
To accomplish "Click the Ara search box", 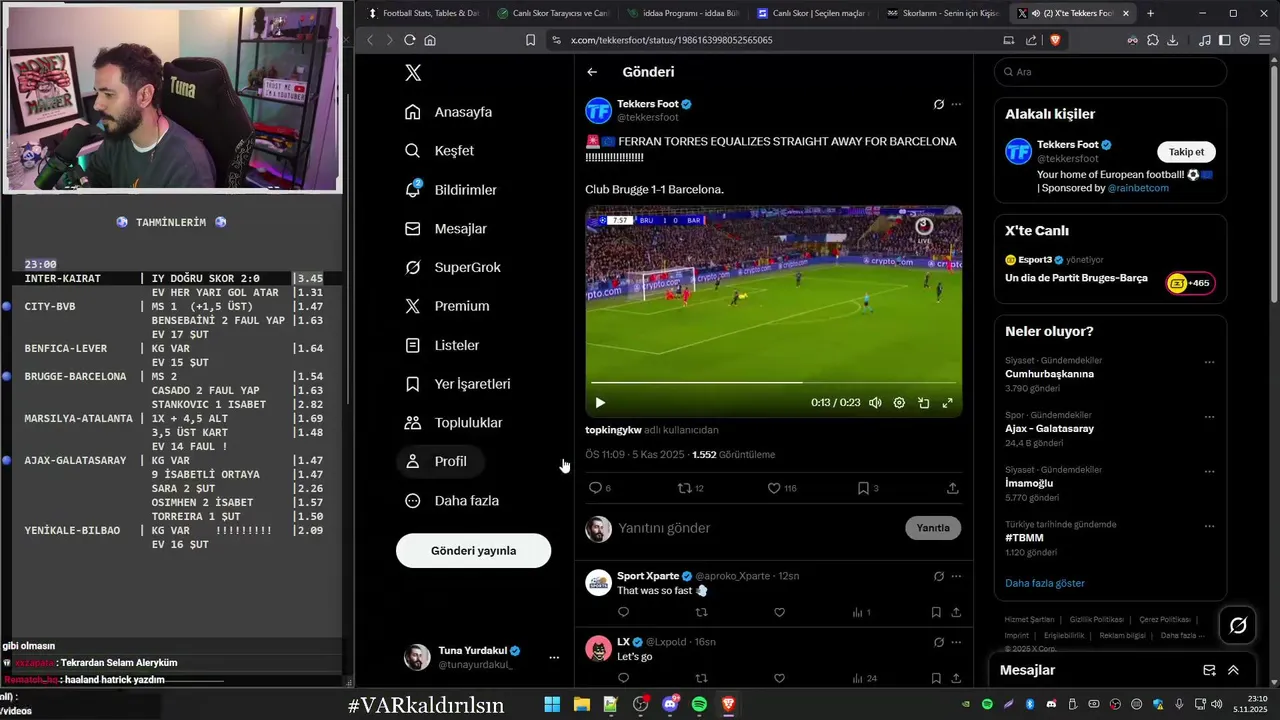I will pos(1110,72).
